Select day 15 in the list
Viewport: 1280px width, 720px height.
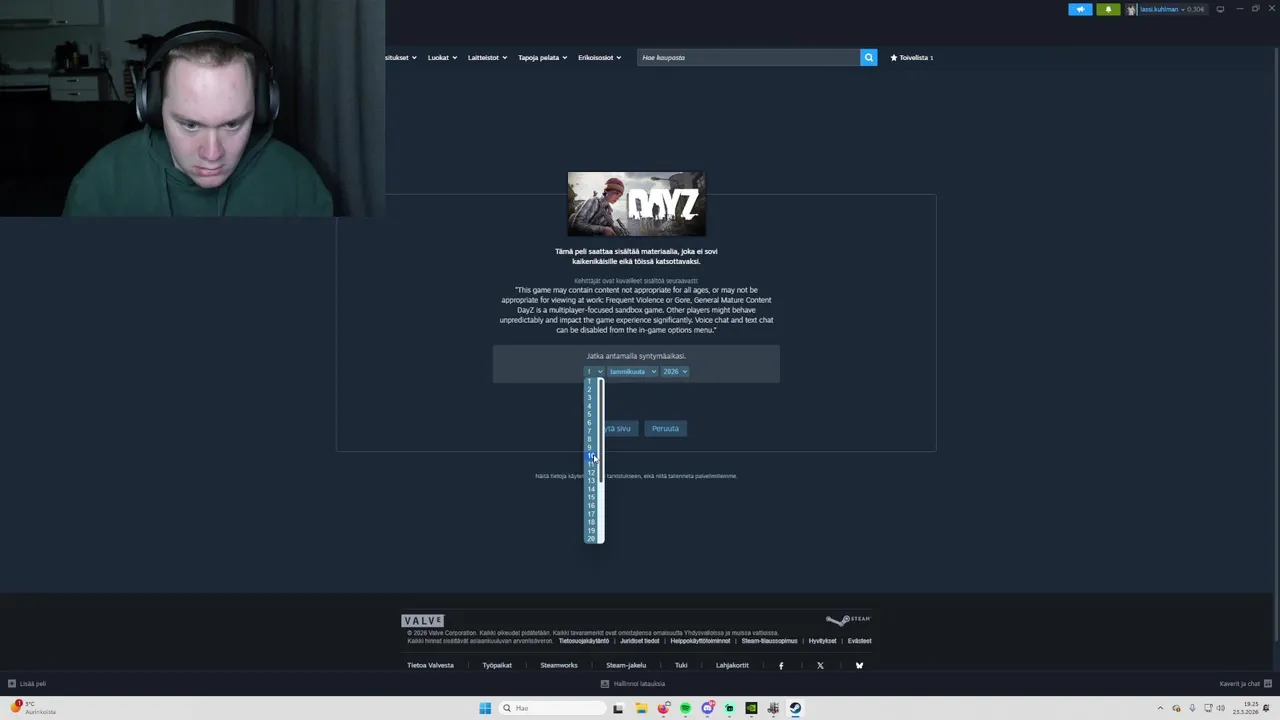coord(591,497)
